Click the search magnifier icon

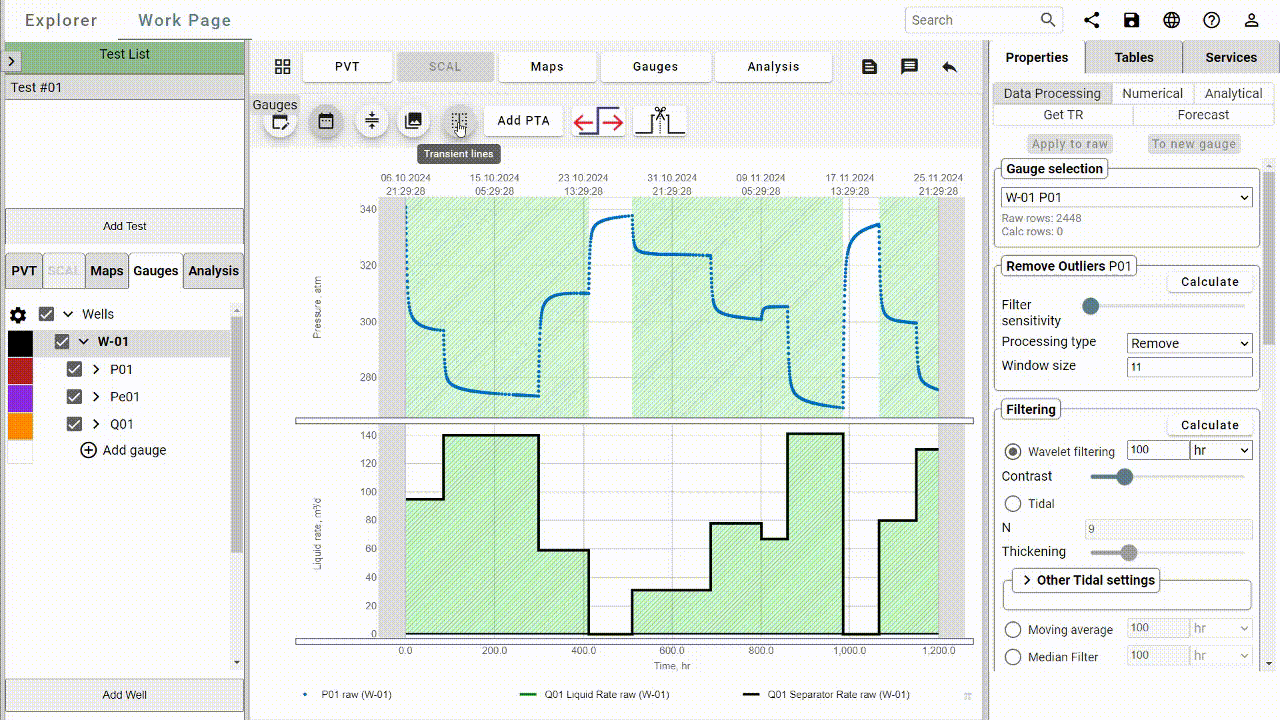click(x=1048, y=20)
